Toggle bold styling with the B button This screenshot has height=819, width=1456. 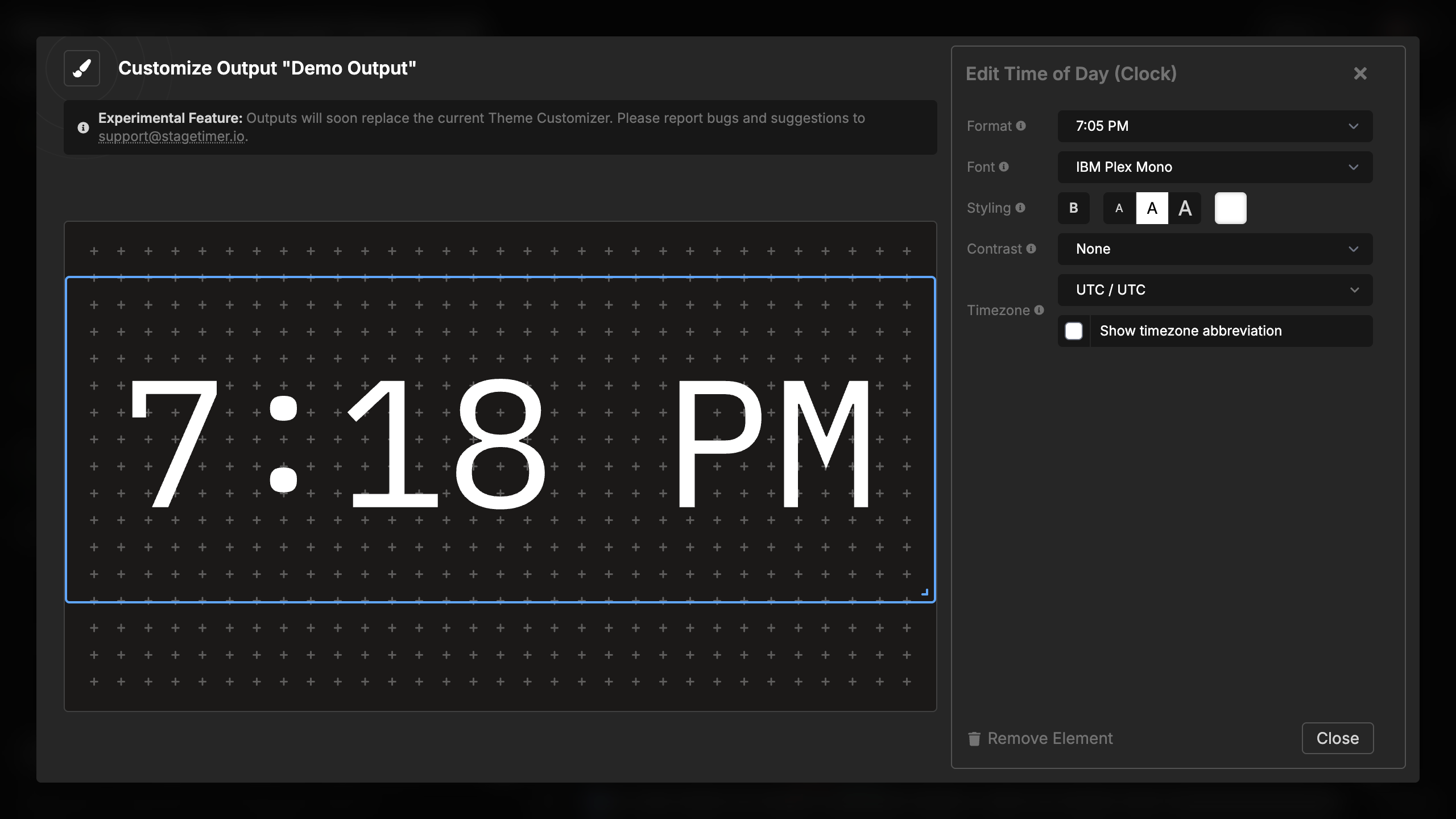click(1074, 208)
